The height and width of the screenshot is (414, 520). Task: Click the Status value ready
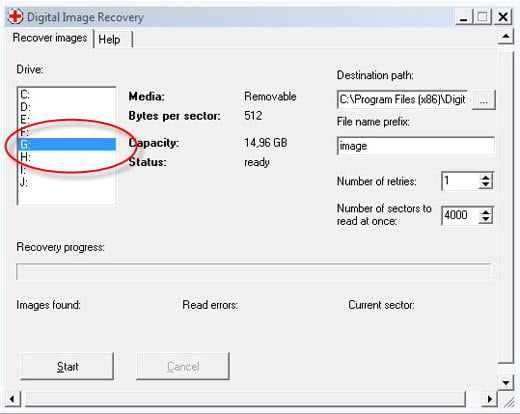coord(257,162)
